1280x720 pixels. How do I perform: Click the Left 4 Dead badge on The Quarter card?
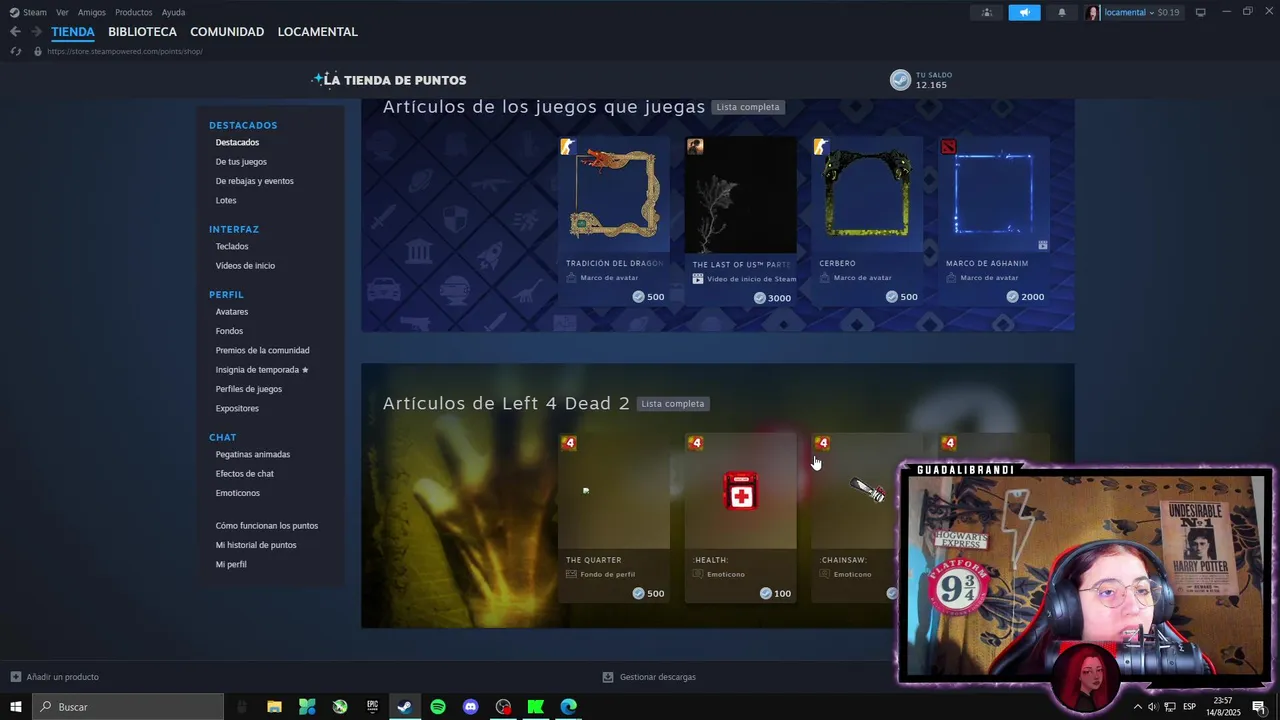pyautogui.click(x=568, y=443)
